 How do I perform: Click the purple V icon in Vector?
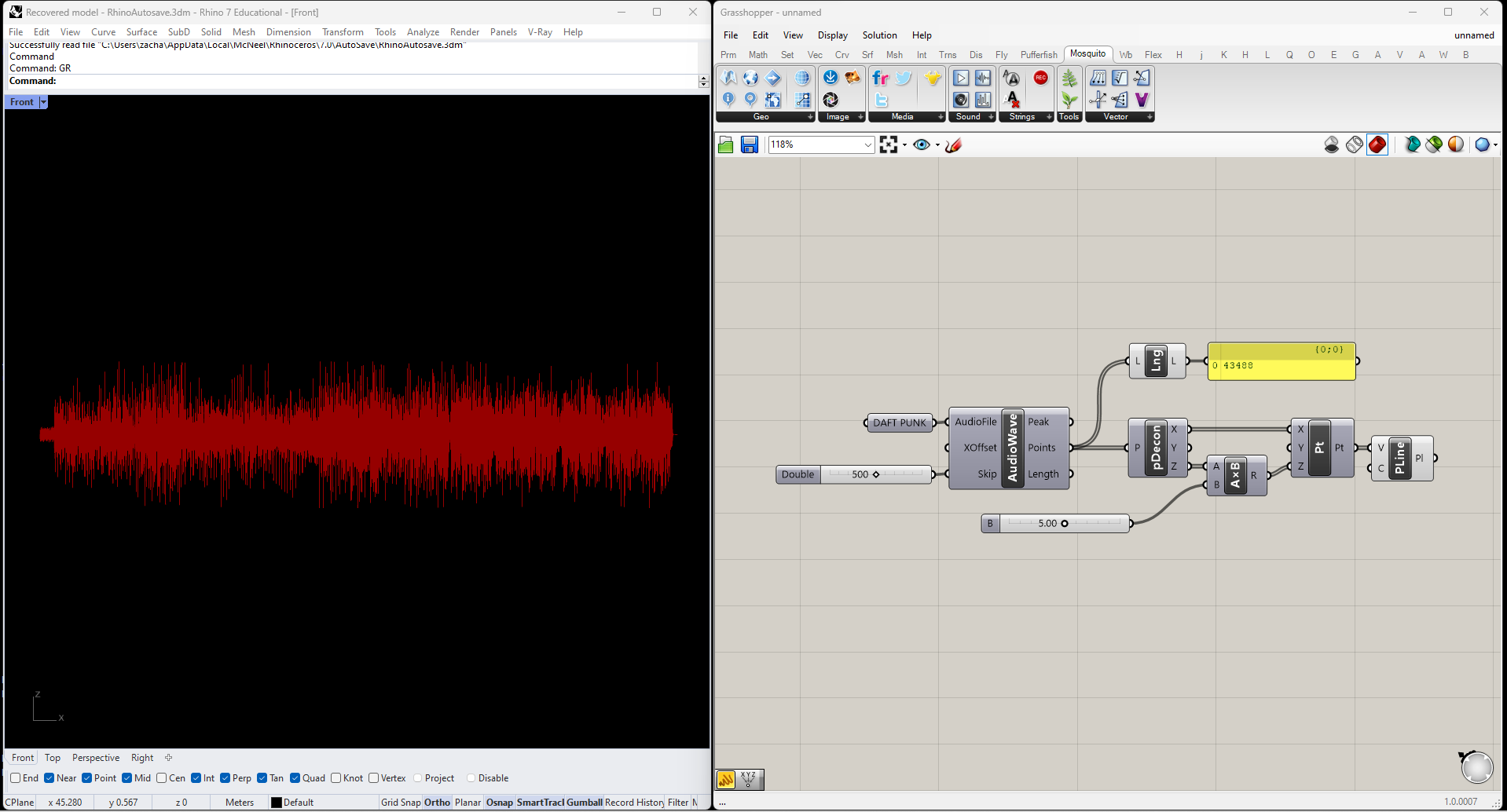(1142, 100)
